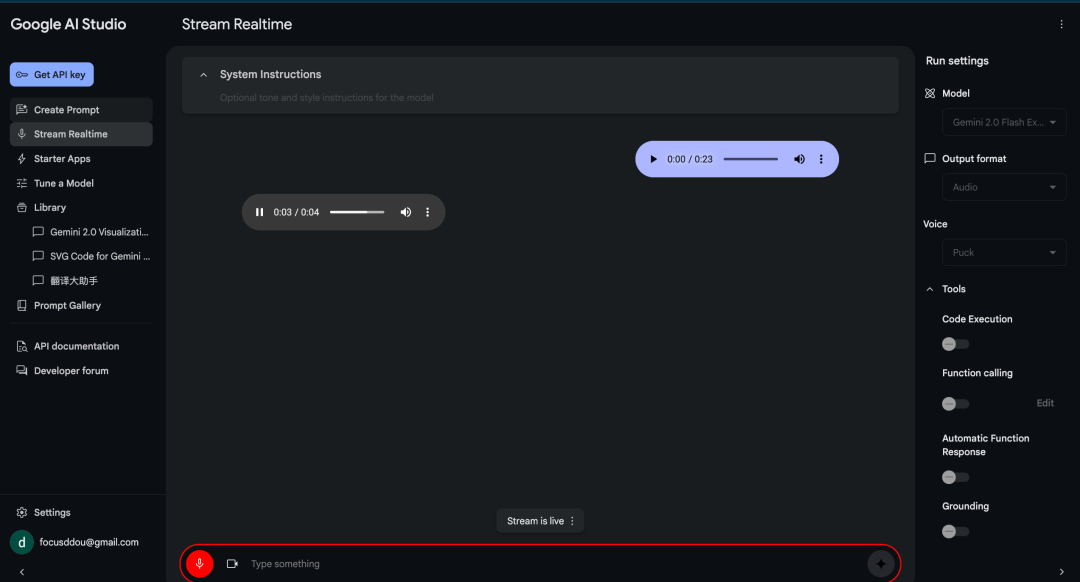
Task: Collapse the System Instructions section
Action: [204, 75]
